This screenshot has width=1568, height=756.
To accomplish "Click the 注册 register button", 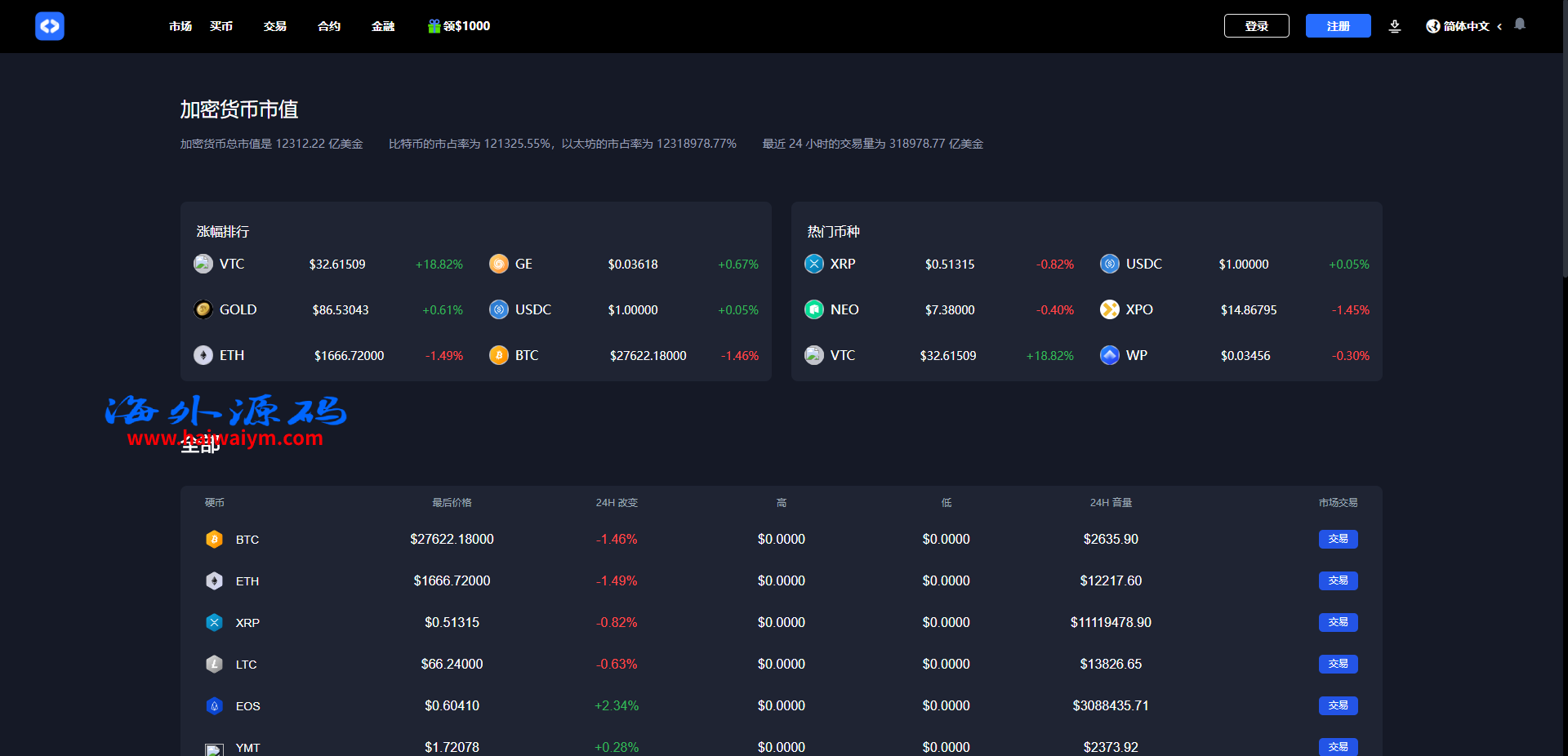I will [1338, 26].
